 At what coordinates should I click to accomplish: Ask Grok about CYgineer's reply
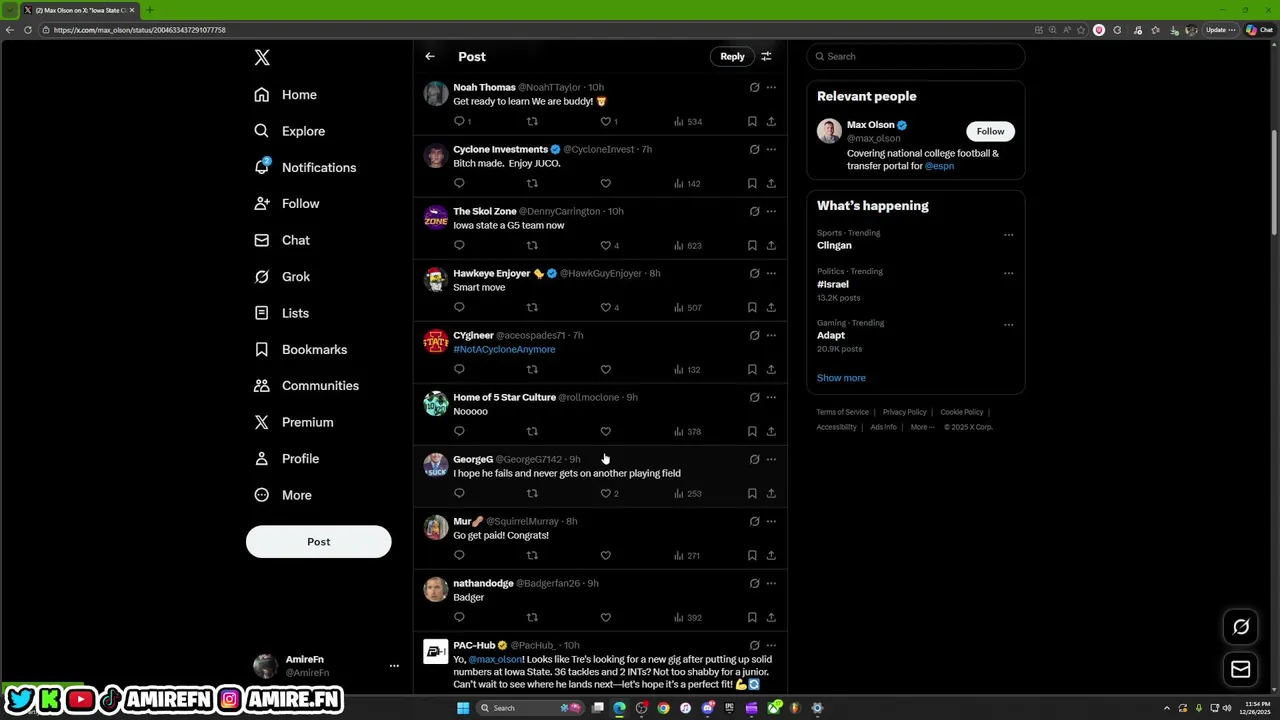pos(755,335)
